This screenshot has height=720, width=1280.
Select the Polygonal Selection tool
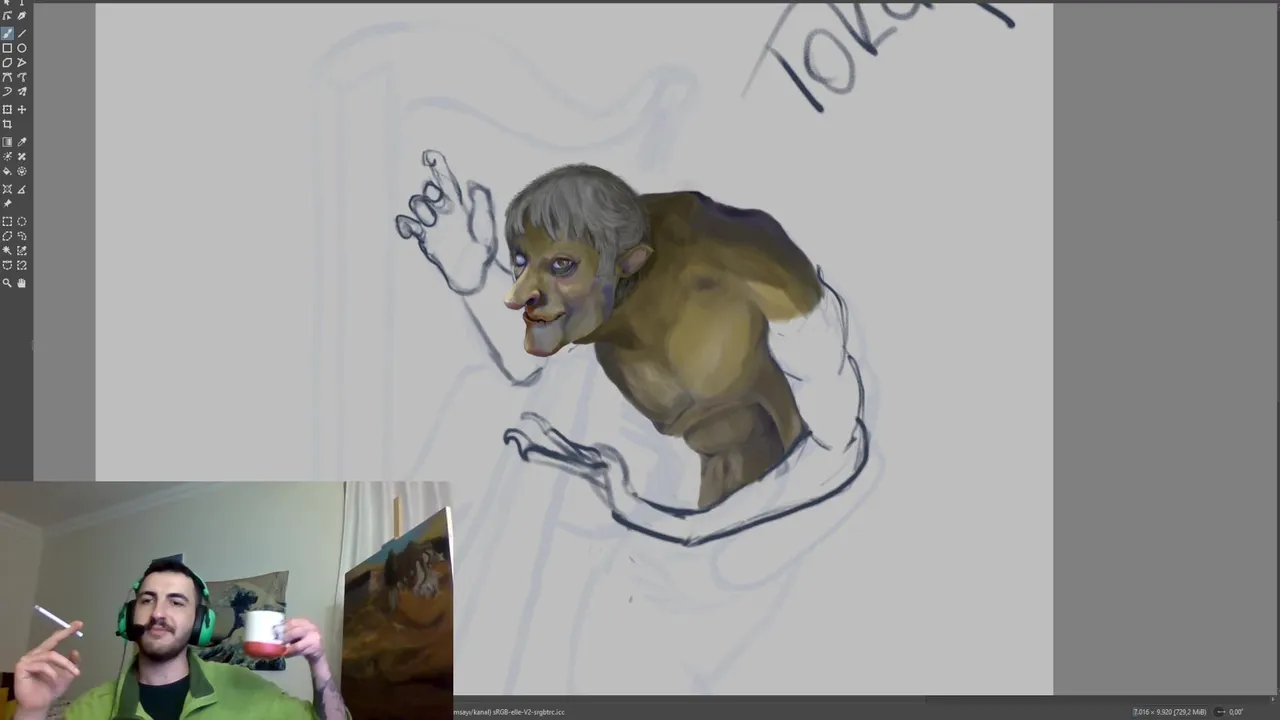tap(7, 236)
